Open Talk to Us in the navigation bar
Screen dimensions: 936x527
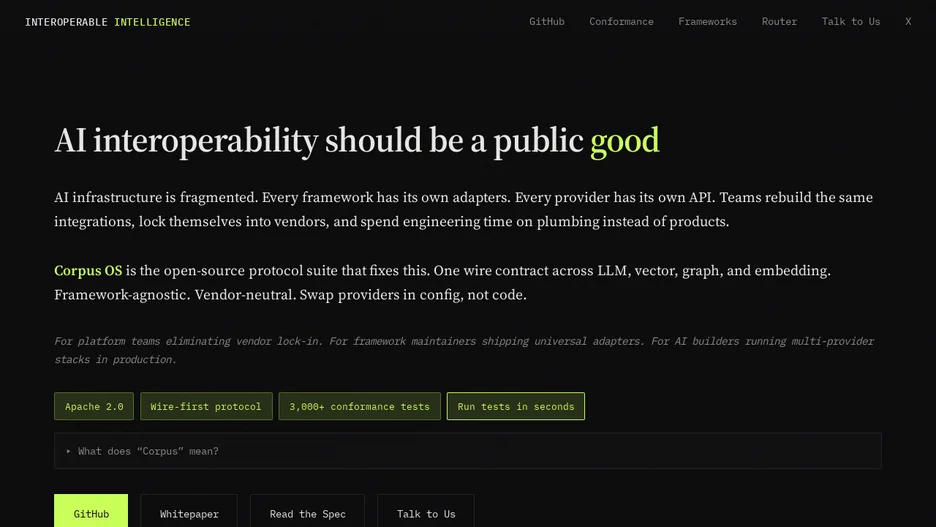851,21
